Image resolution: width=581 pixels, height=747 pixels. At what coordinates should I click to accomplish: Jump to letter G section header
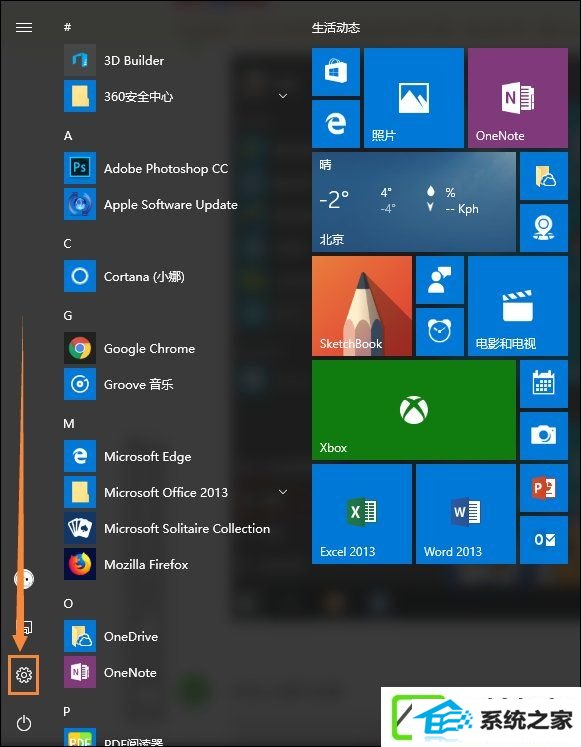[68, 315]
